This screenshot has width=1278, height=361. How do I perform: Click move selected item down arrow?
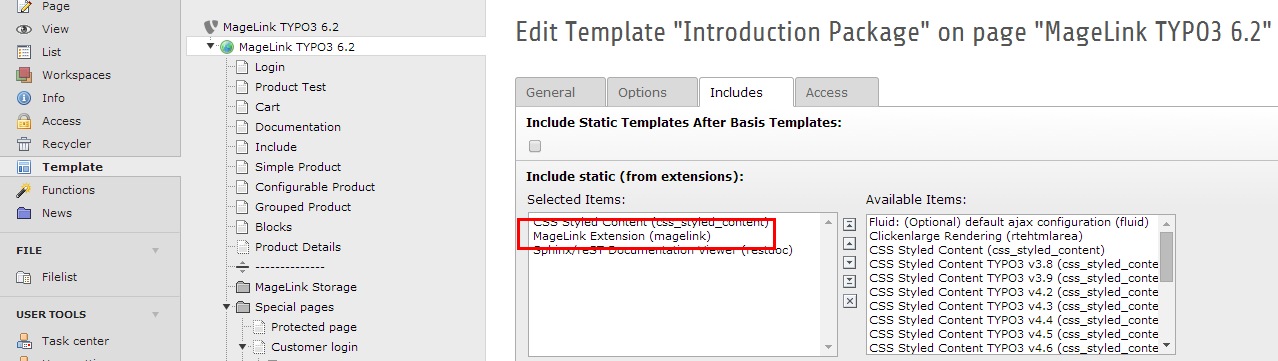pyautogui.click(x=850, y=262)
